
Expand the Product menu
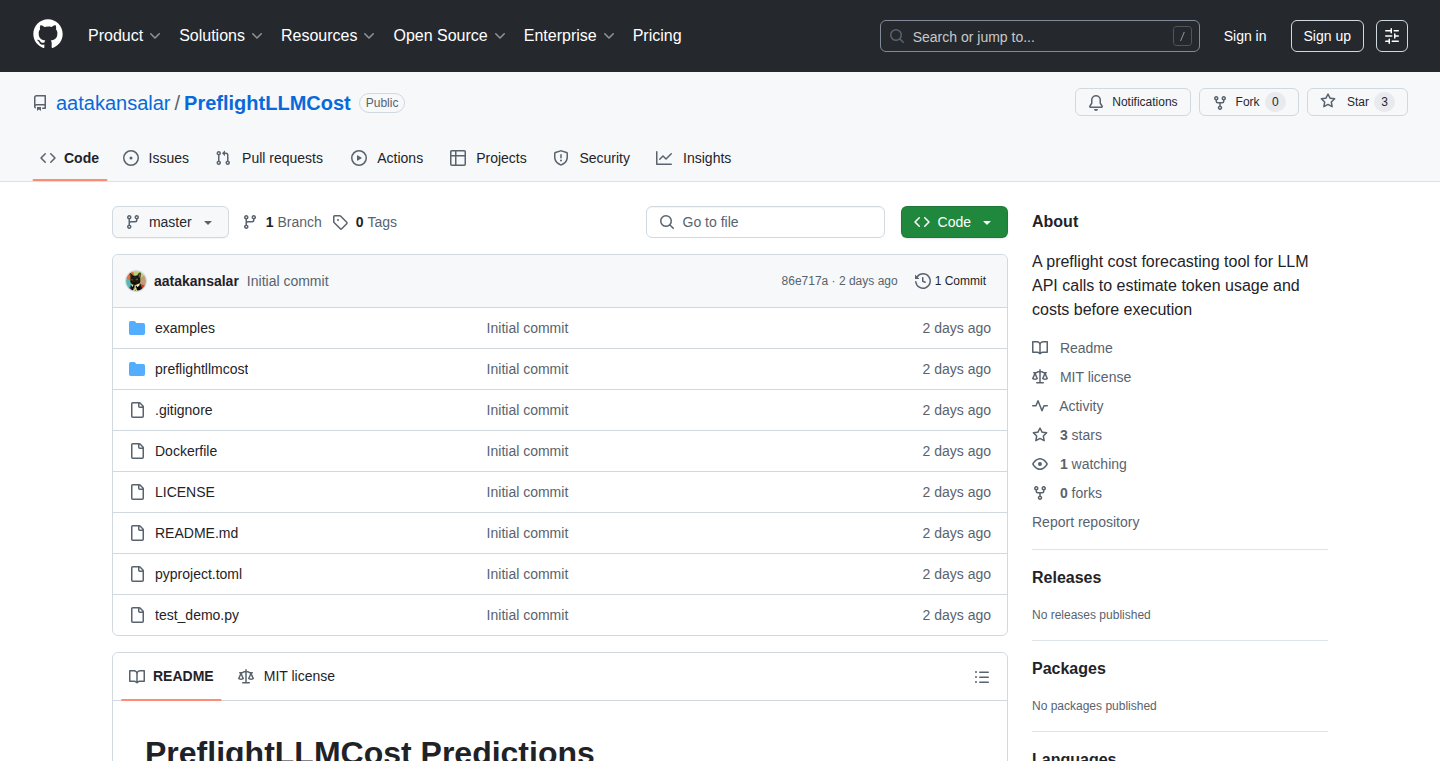click(124, 36)
